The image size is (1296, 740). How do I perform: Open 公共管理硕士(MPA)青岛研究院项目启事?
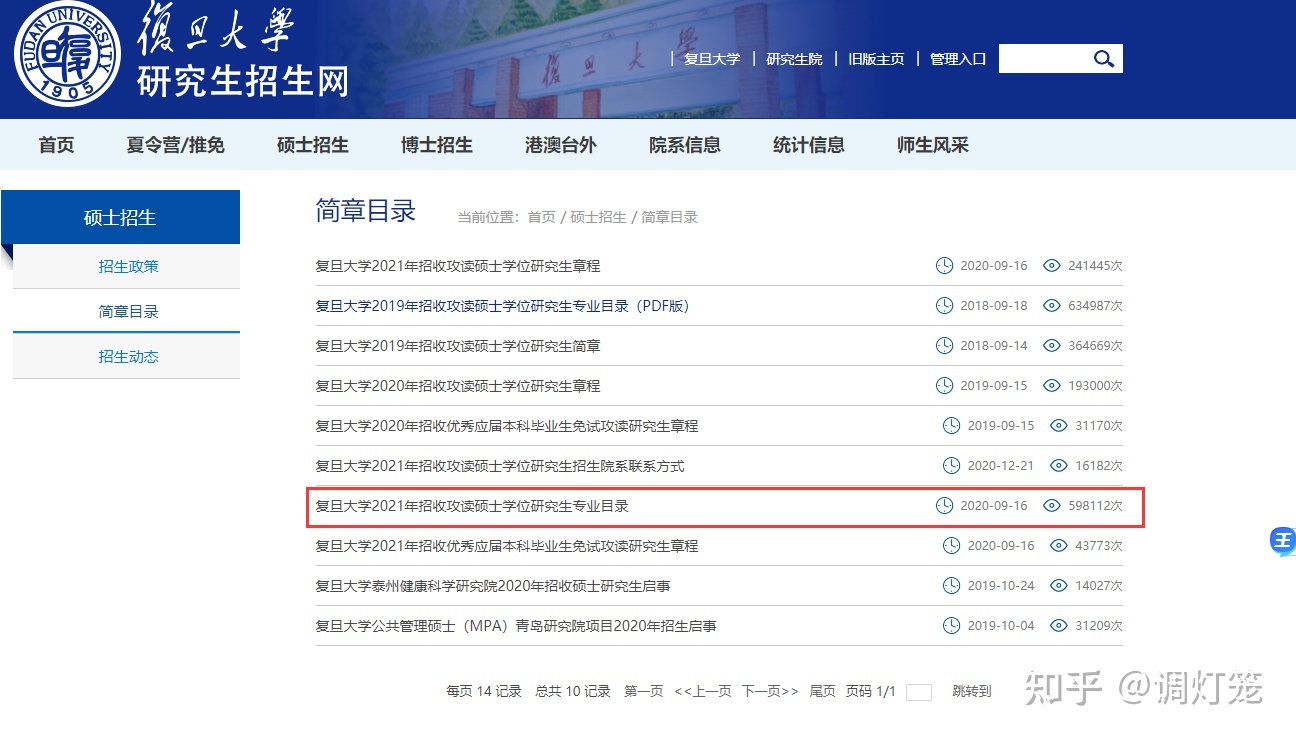516,626
